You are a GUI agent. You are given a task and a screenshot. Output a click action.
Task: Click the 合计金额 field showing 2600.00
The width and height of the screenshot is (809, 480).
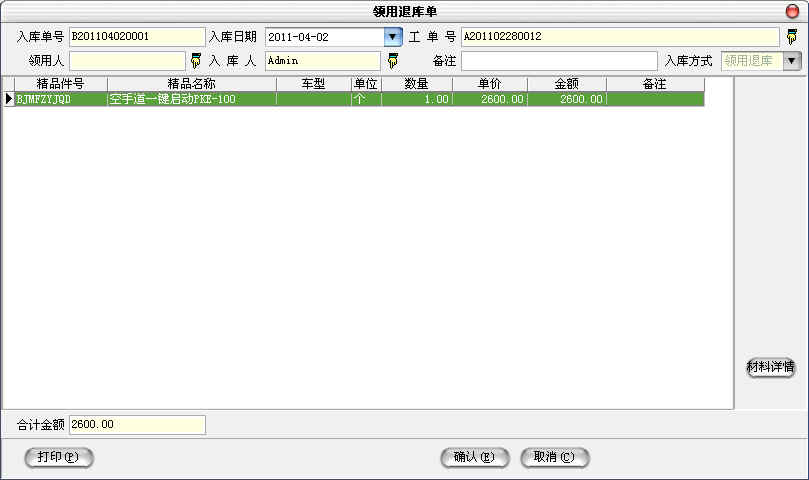click(x=137, y=425)
